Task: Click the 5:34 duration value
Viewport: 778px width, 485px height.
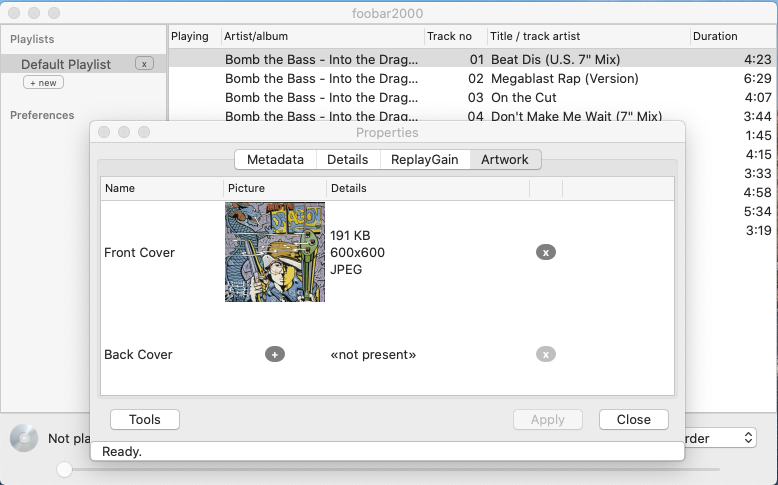Action: coord(758,211)
